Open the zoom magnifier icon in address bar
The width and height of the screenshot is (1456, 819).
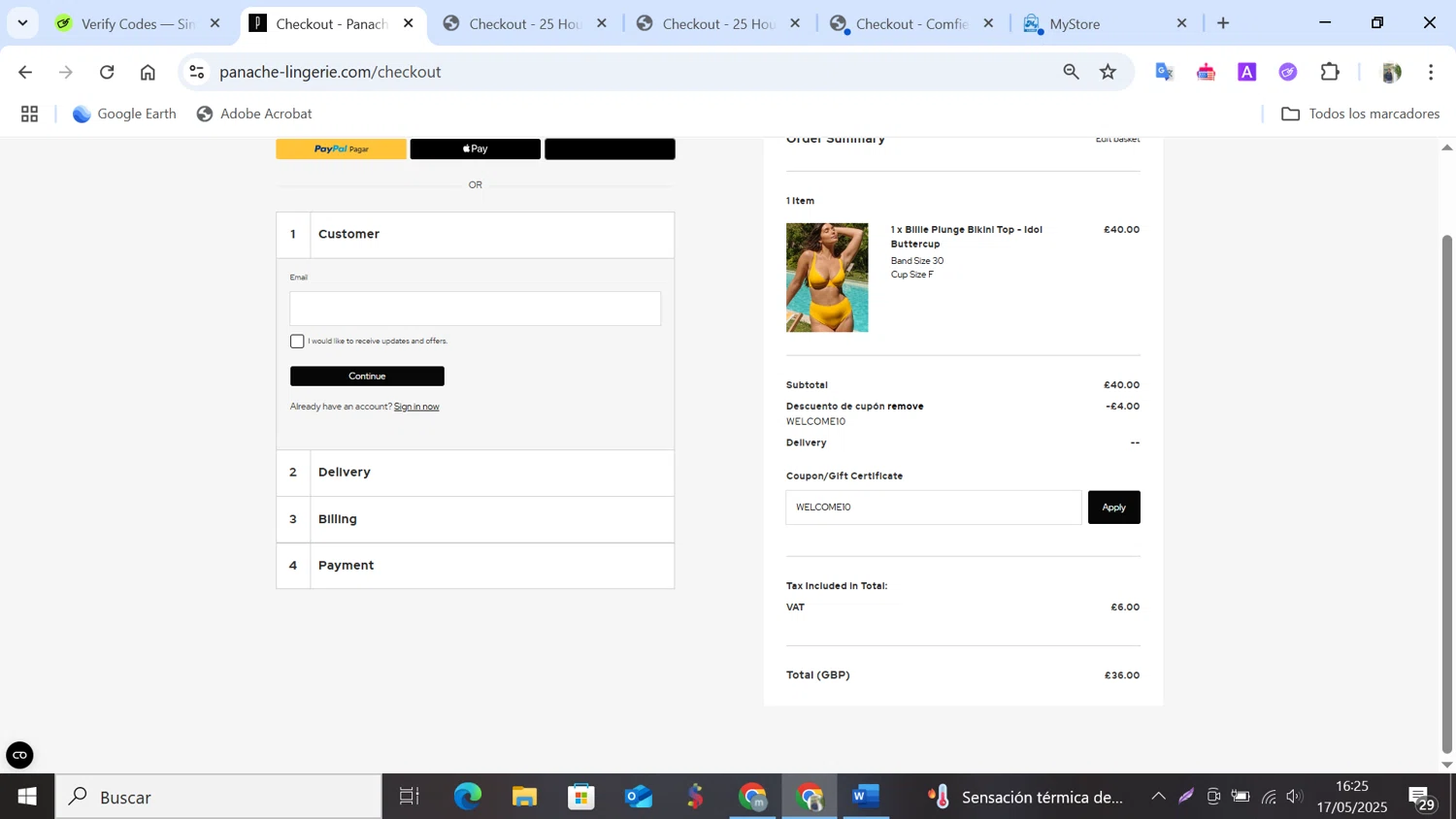[1071, 72]
